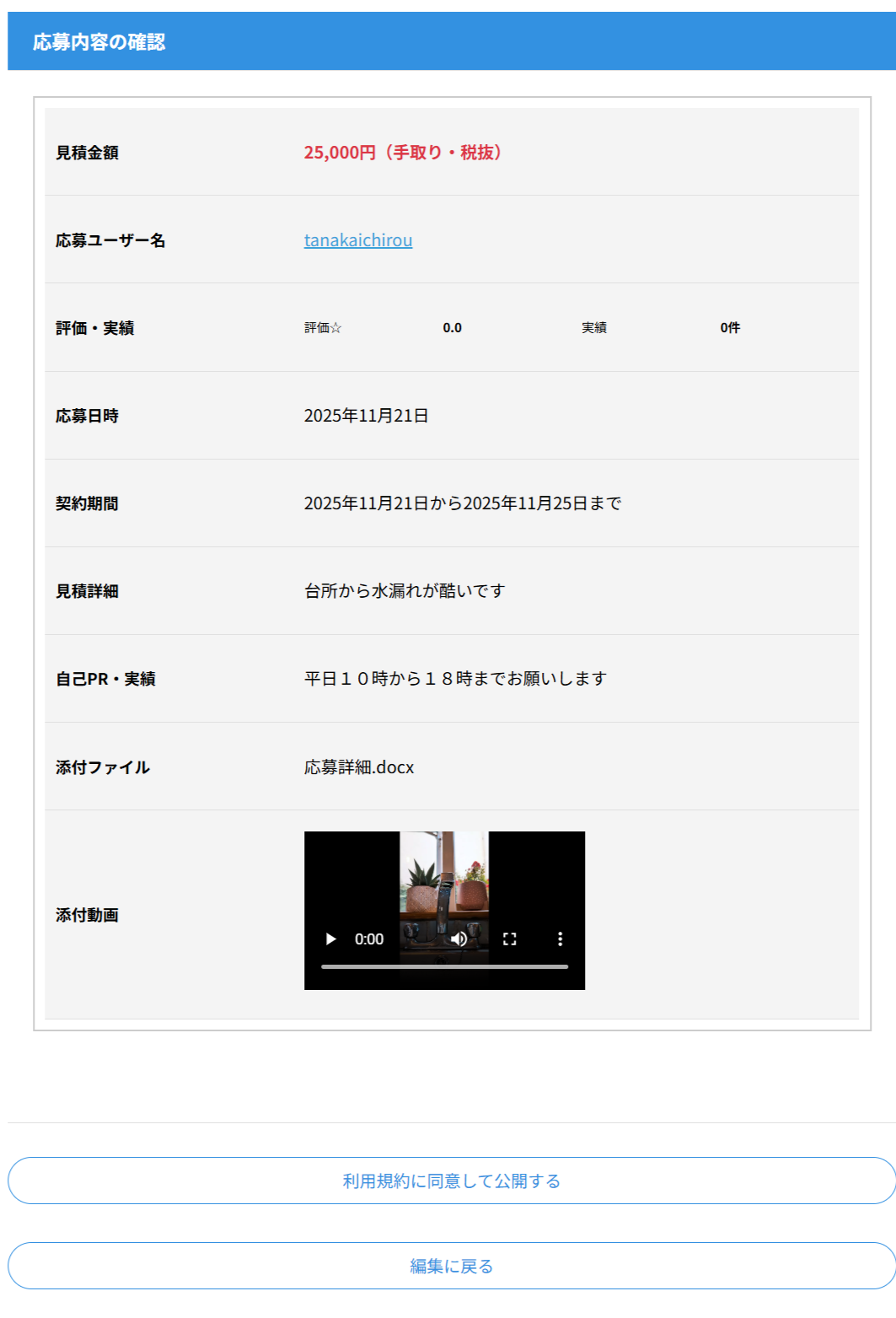Mute the video volume speaker icon
The width and height of the screenshot is (896, 1318).
pyautogui.click(x=459, y=939)
